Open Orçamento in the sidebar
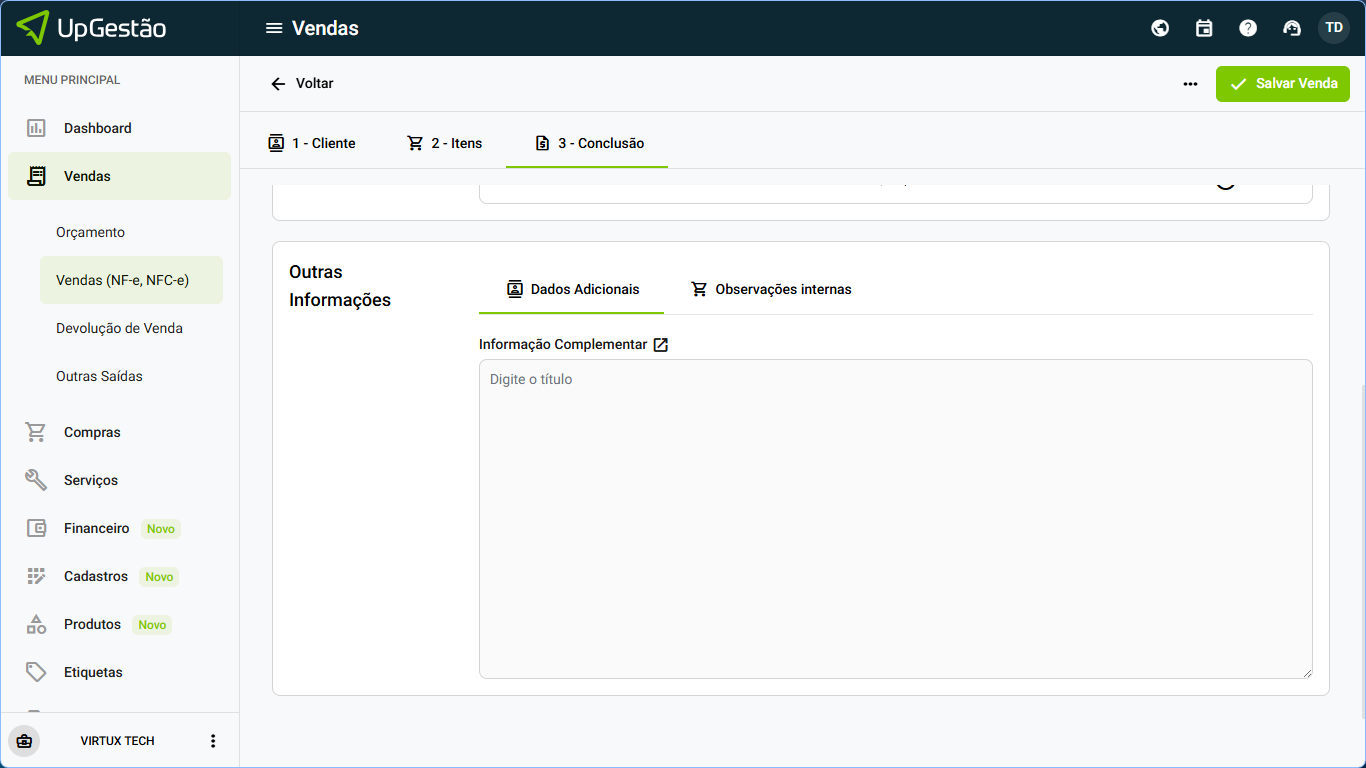 point(91,232)
